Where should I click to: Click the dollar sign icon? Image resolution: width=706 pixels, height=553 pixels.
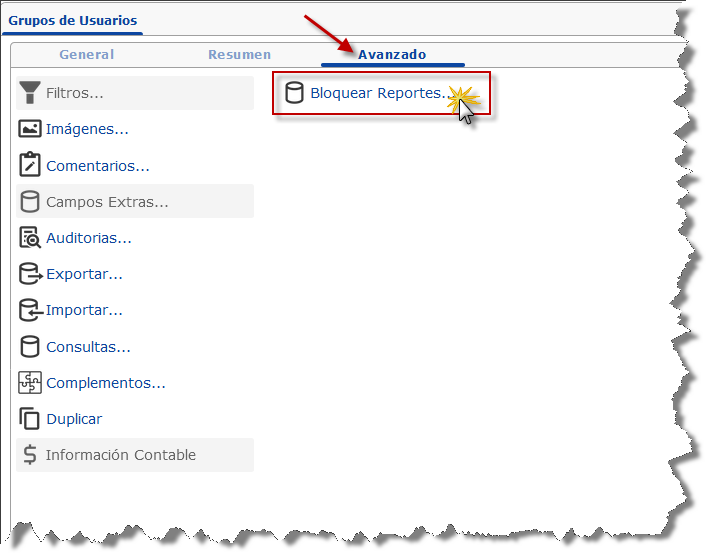[x=30, y=454]
